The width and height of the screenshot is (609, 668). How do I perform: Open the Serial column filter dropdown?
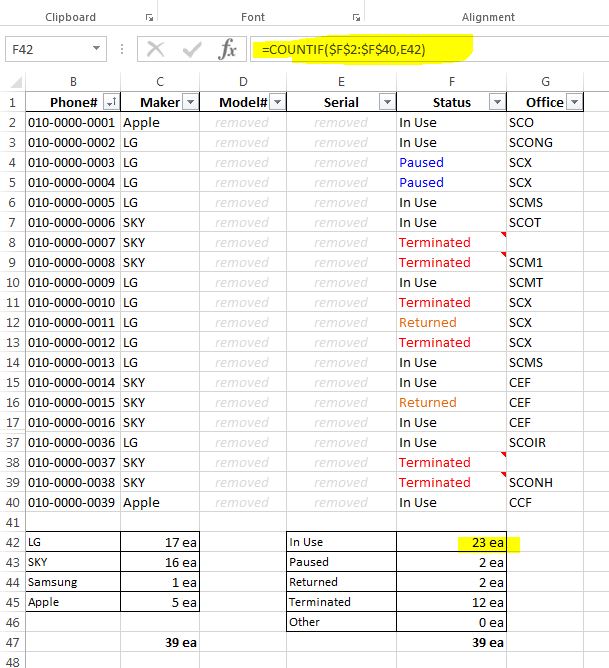[386, 102]
